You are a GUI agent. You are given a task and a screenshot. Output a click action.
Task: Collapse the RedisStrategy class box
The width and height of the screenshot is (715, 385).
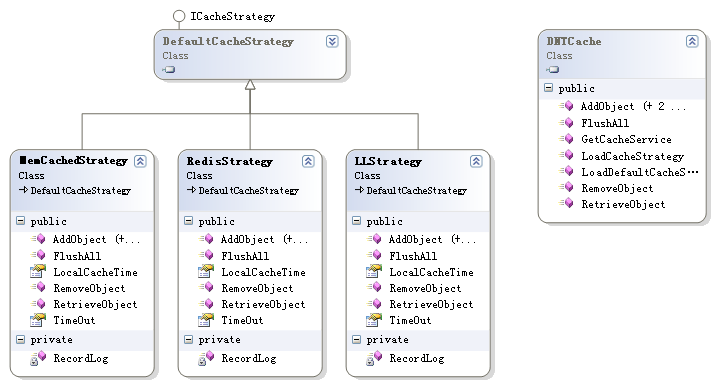308,161
